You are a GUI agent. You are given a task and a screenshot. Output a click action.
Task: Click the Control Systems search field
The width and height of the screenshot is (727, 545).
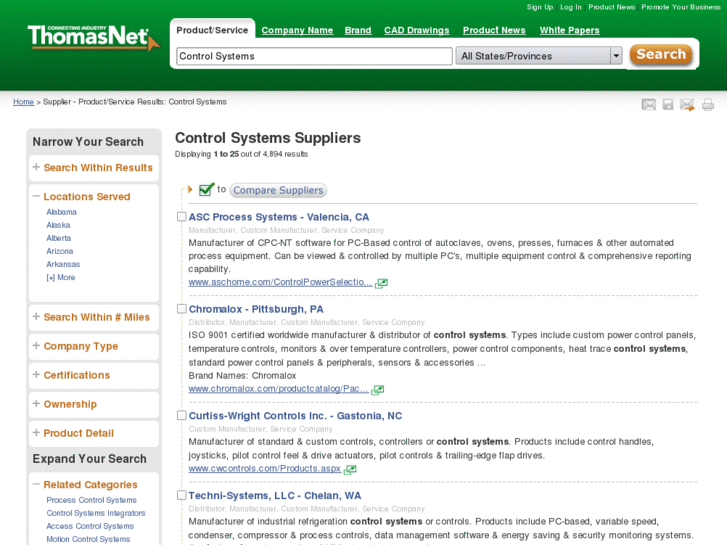click(314, 56)
